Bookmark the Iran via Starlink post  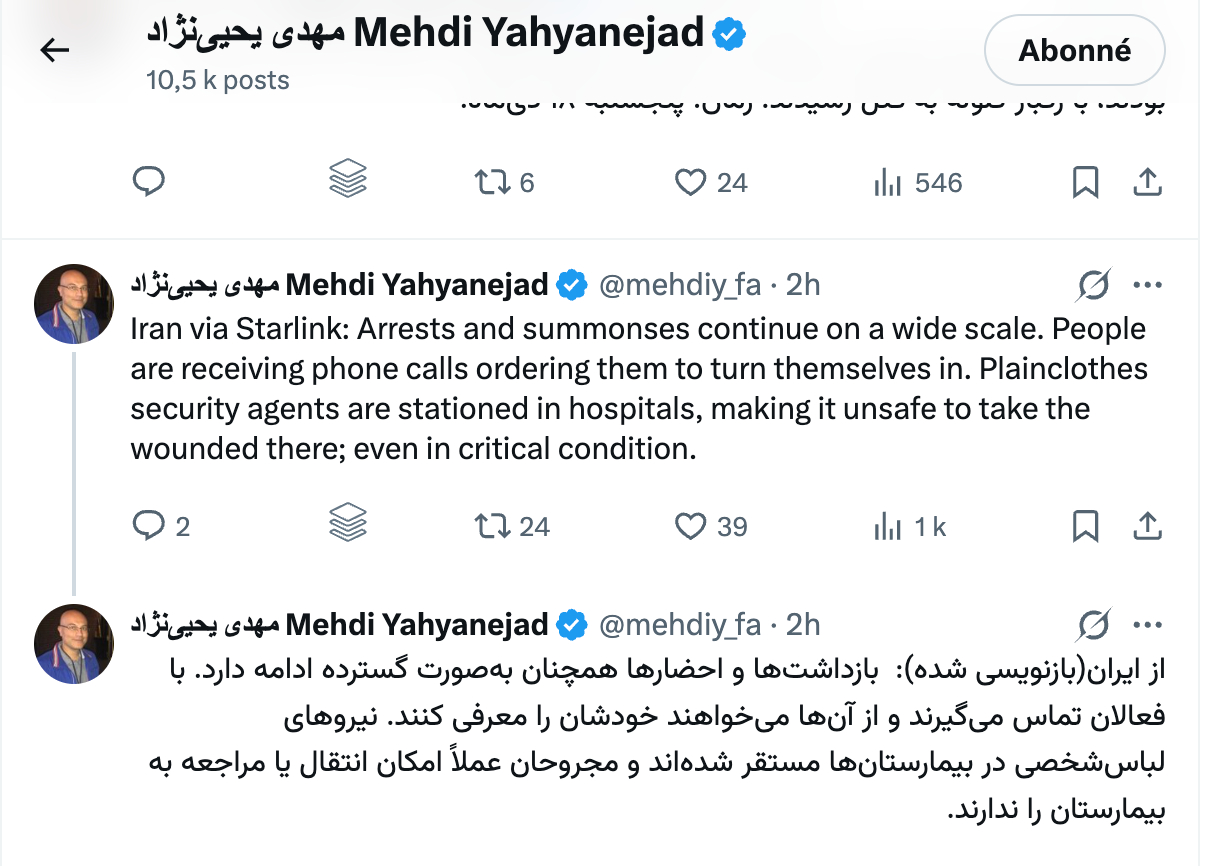tap(1085, 526)
